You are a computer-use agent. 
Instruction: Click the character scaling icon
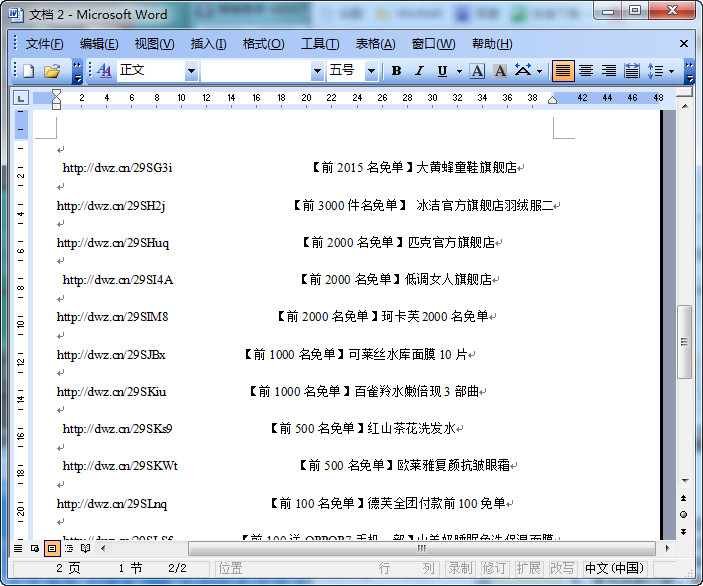point(523,70)
